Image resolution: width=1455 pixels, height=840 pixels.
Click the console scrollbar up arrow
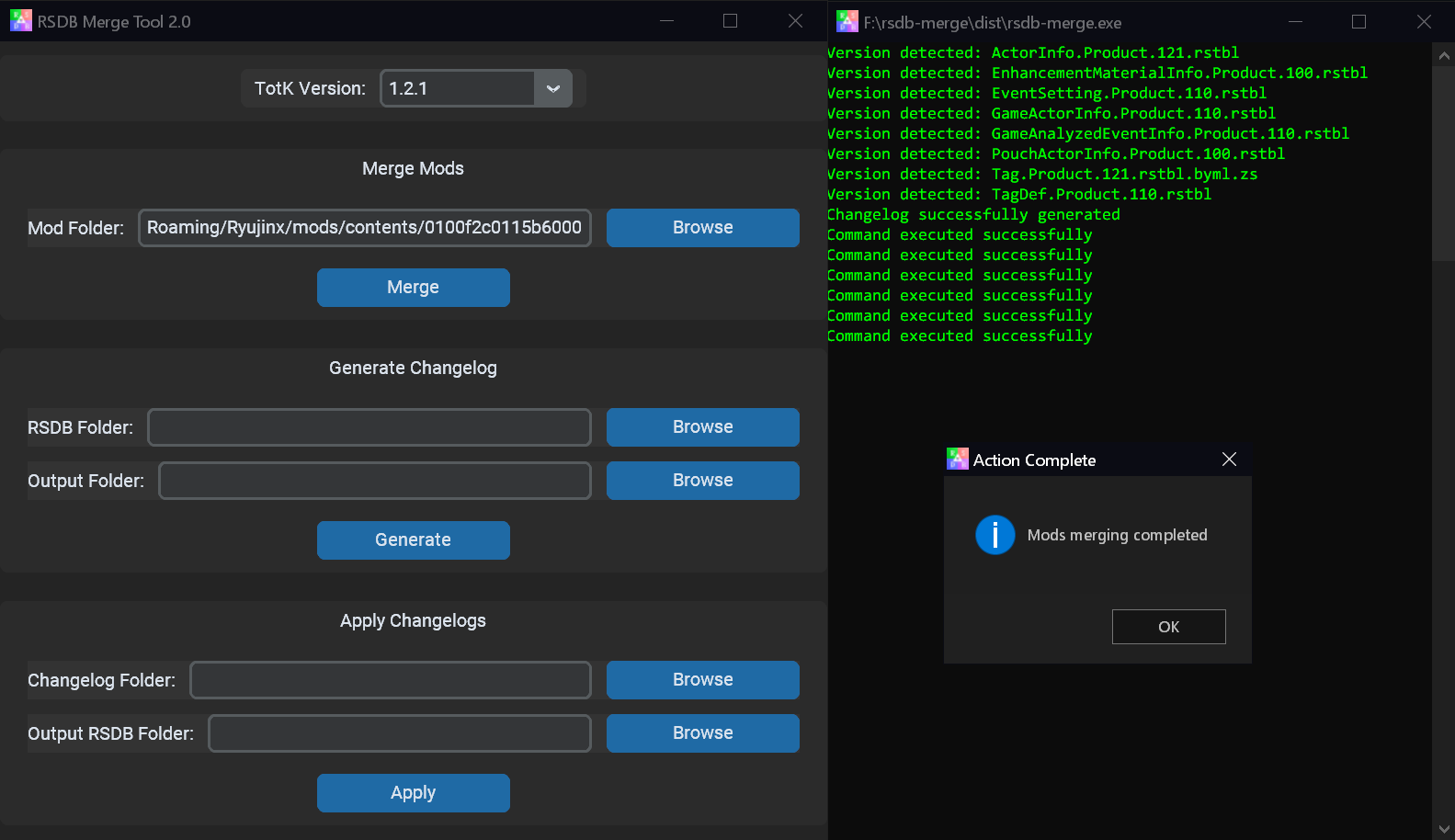1444,55
